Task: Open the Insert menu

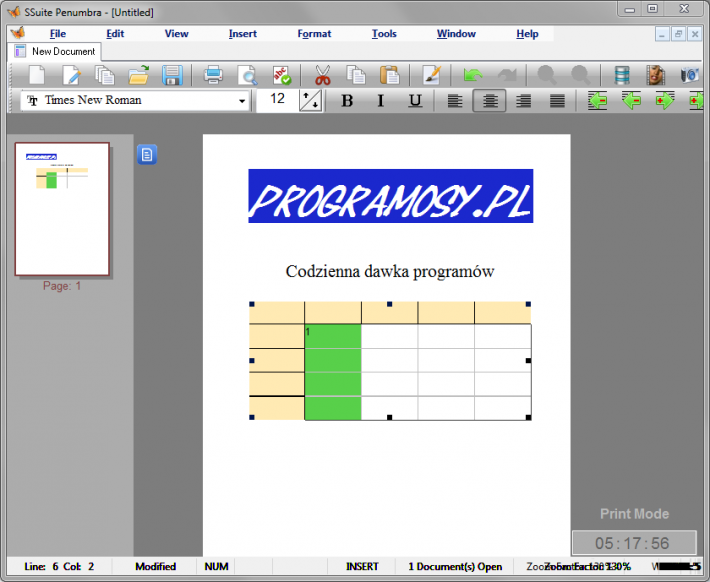Action: click(x=243, y=34)
